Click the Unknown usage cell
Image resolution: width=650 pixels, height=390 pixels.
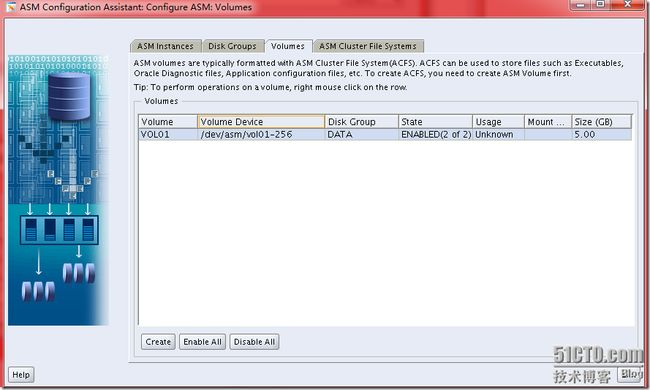(498, 134)
